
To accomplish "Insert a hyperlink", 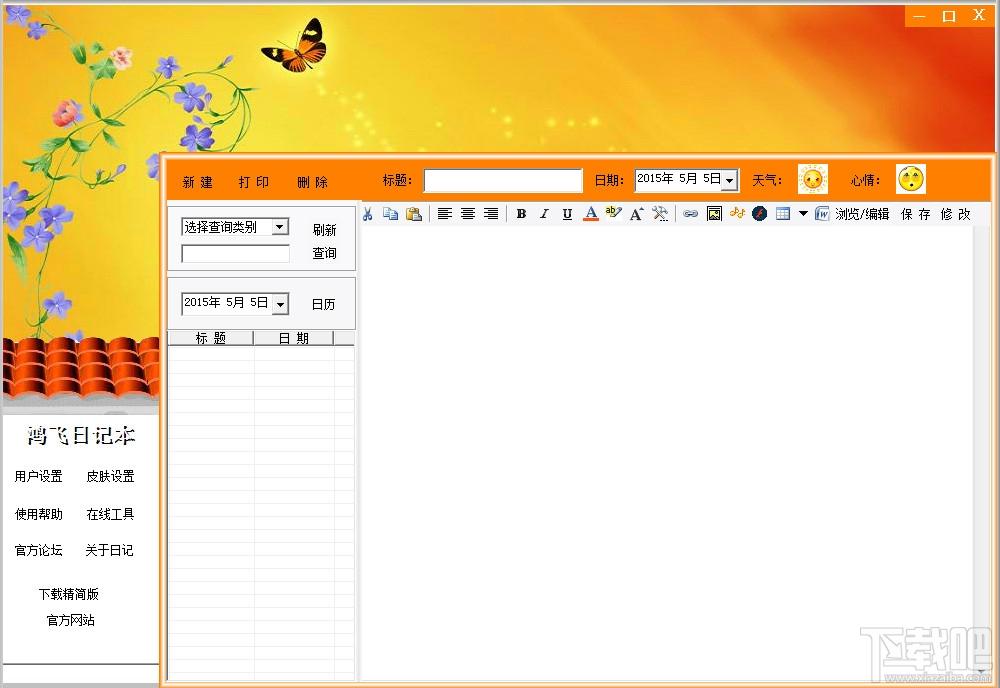I will tap(690, 214).
